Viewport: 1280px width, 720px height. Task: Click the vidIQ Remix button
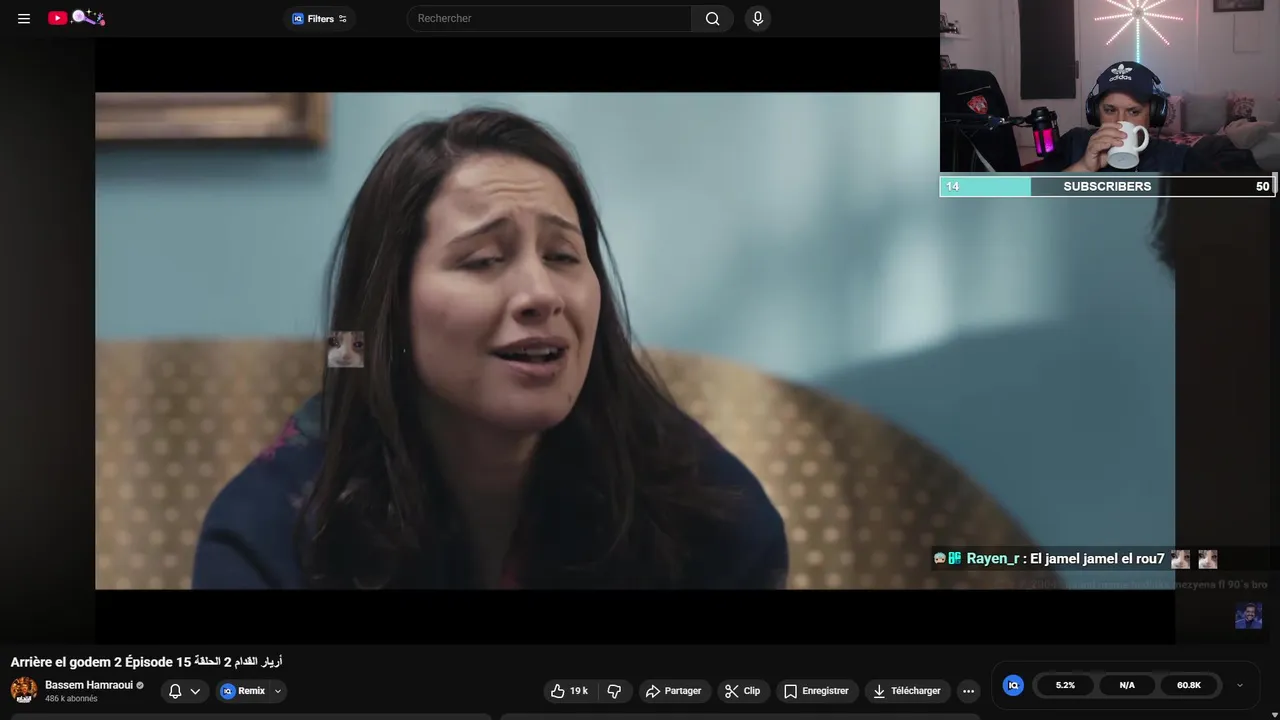click(x=243, y=691)
